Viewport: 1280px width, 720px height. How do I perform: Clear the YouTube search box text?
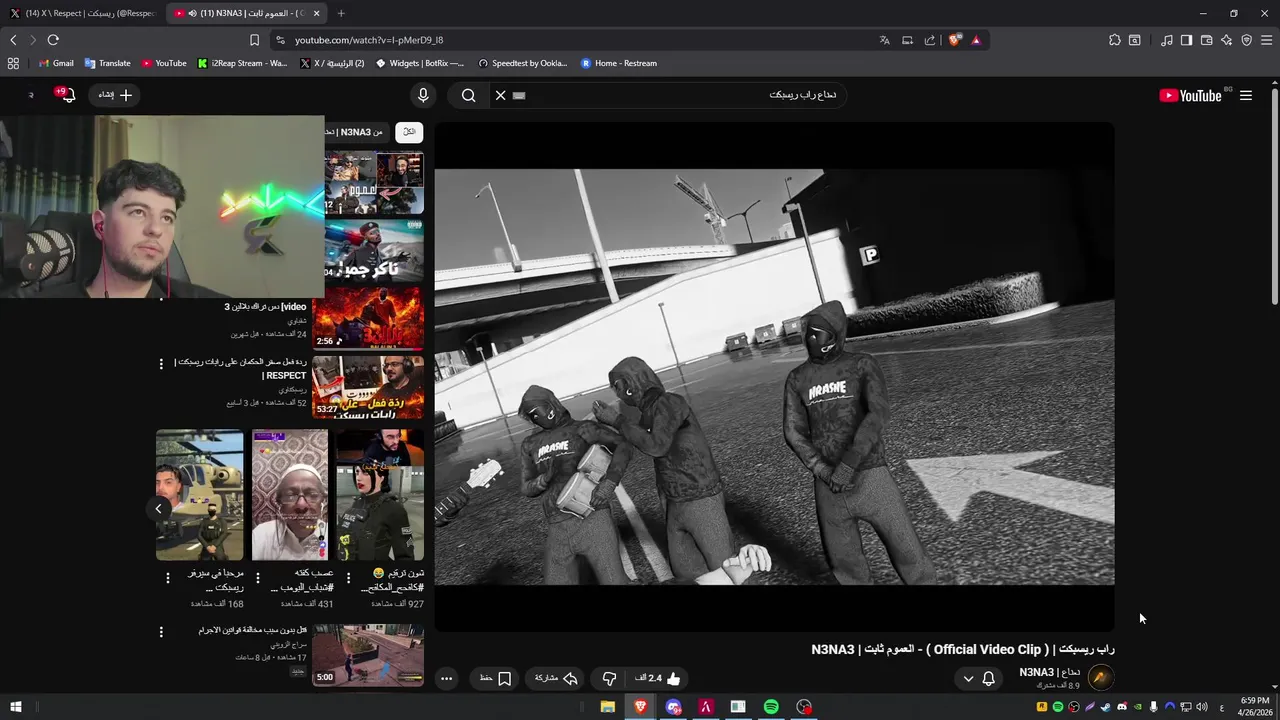point(501,95)
